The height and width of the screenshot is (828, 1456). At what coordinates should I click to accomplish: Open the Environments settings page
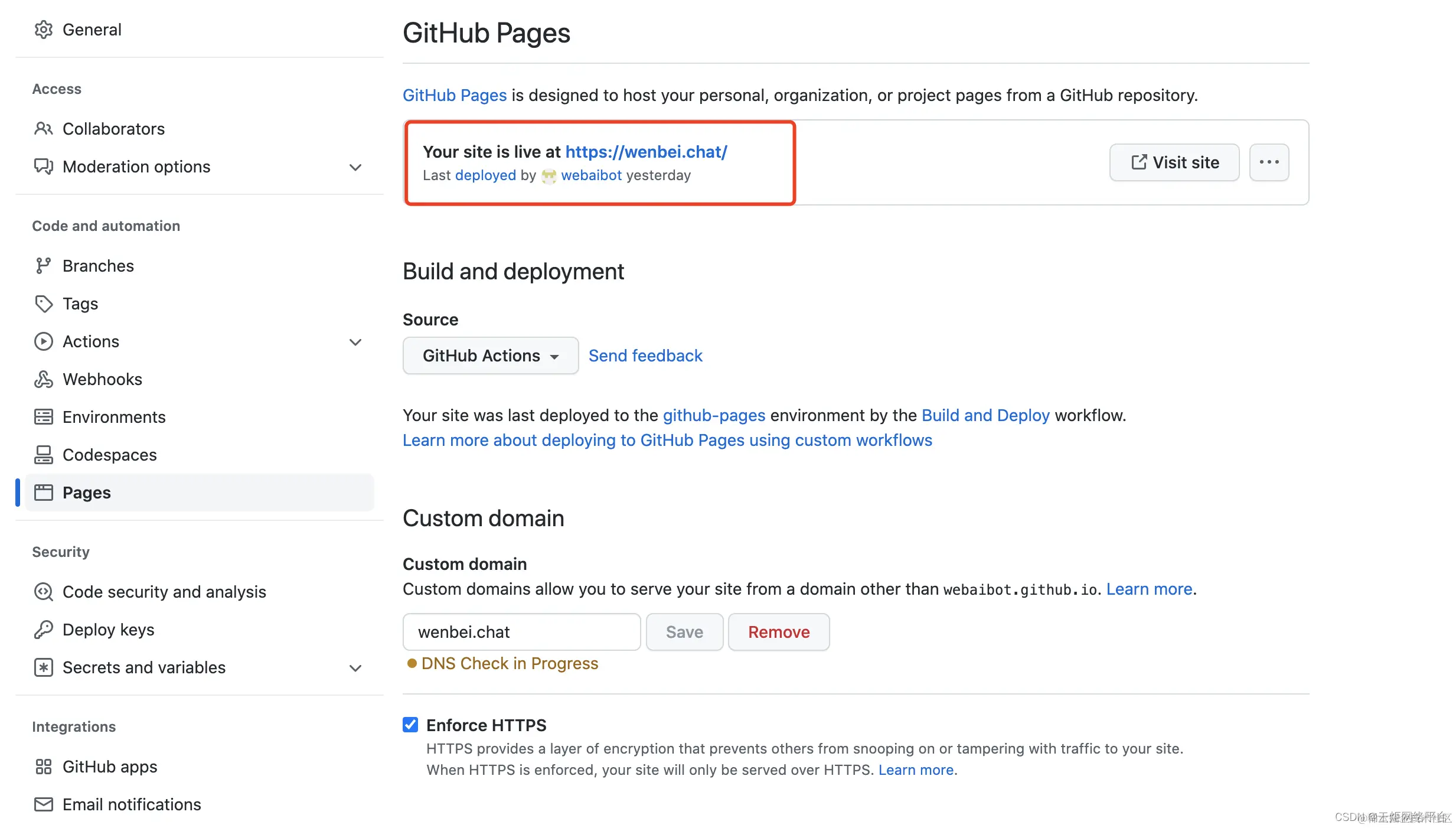coord(114,417)
